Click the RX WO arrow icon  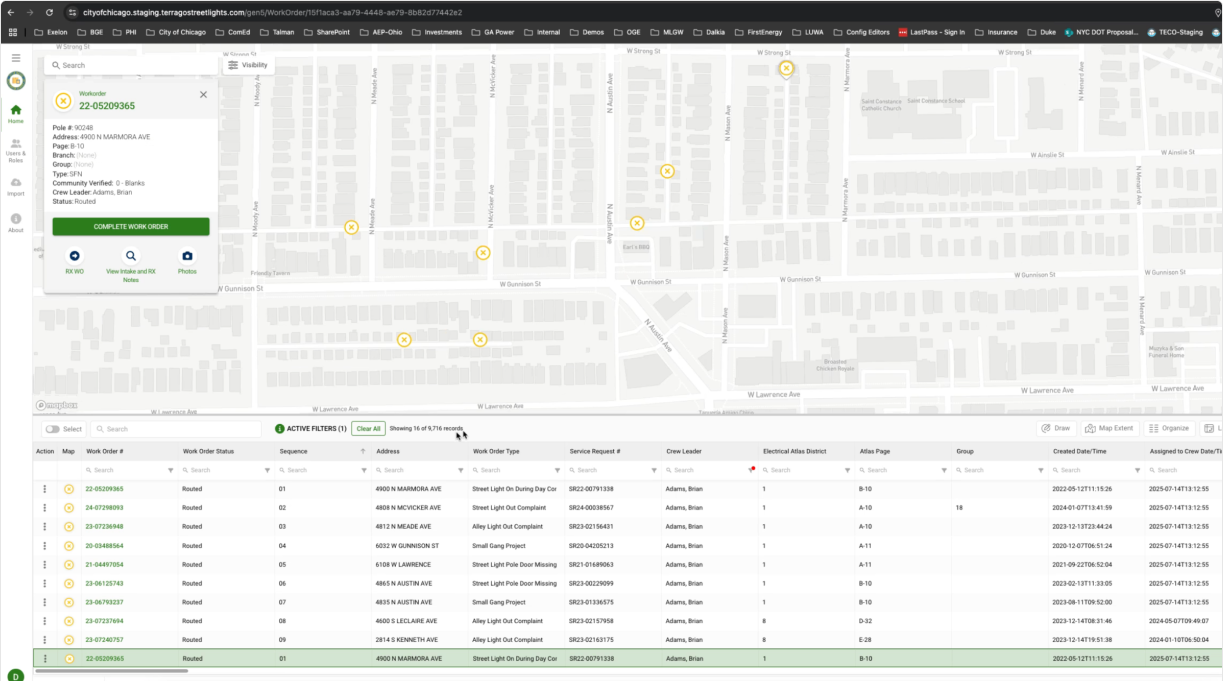75,256
